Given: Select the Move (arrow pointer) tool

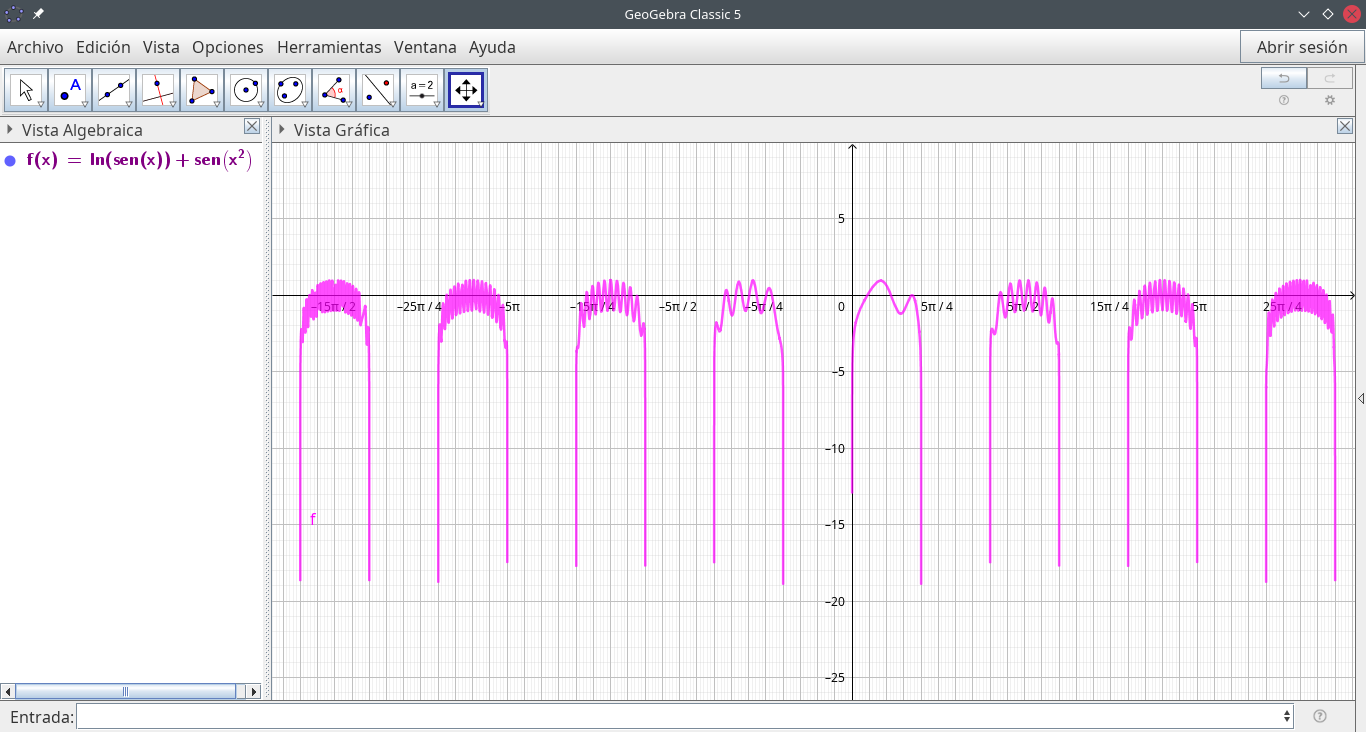Looking at the screenshot, I should pyautogui.click(x=26, y=90).
